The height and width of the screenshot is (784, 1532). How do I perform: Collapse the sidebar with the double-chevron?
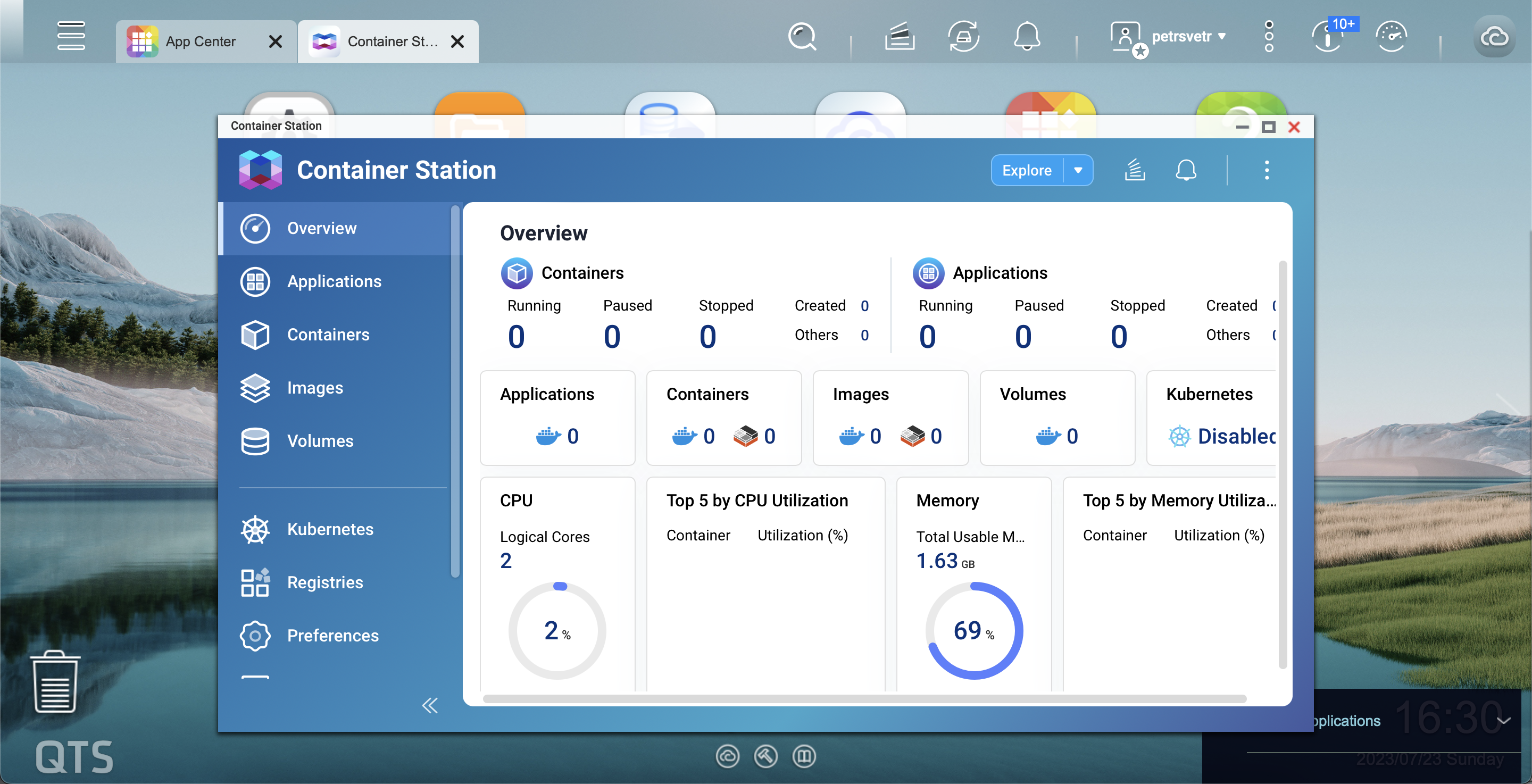tap(429, 705)
